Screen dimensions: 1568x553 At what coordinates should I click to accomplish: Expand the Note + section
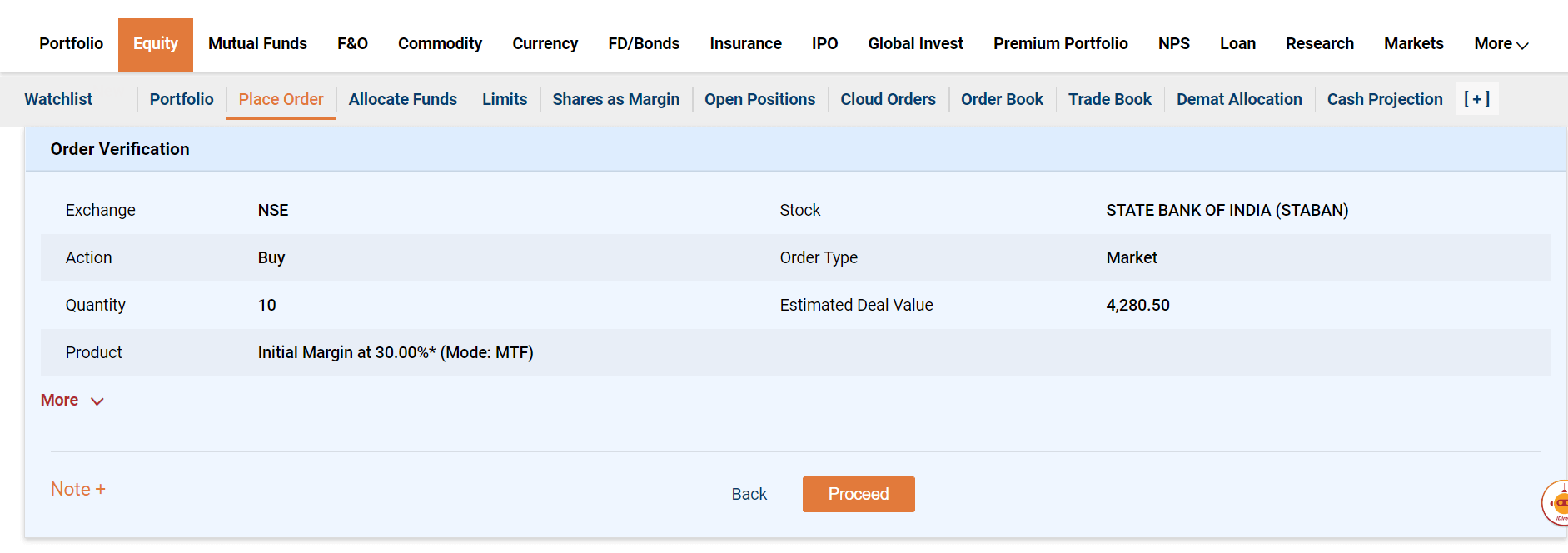click(x=77, y=489)
